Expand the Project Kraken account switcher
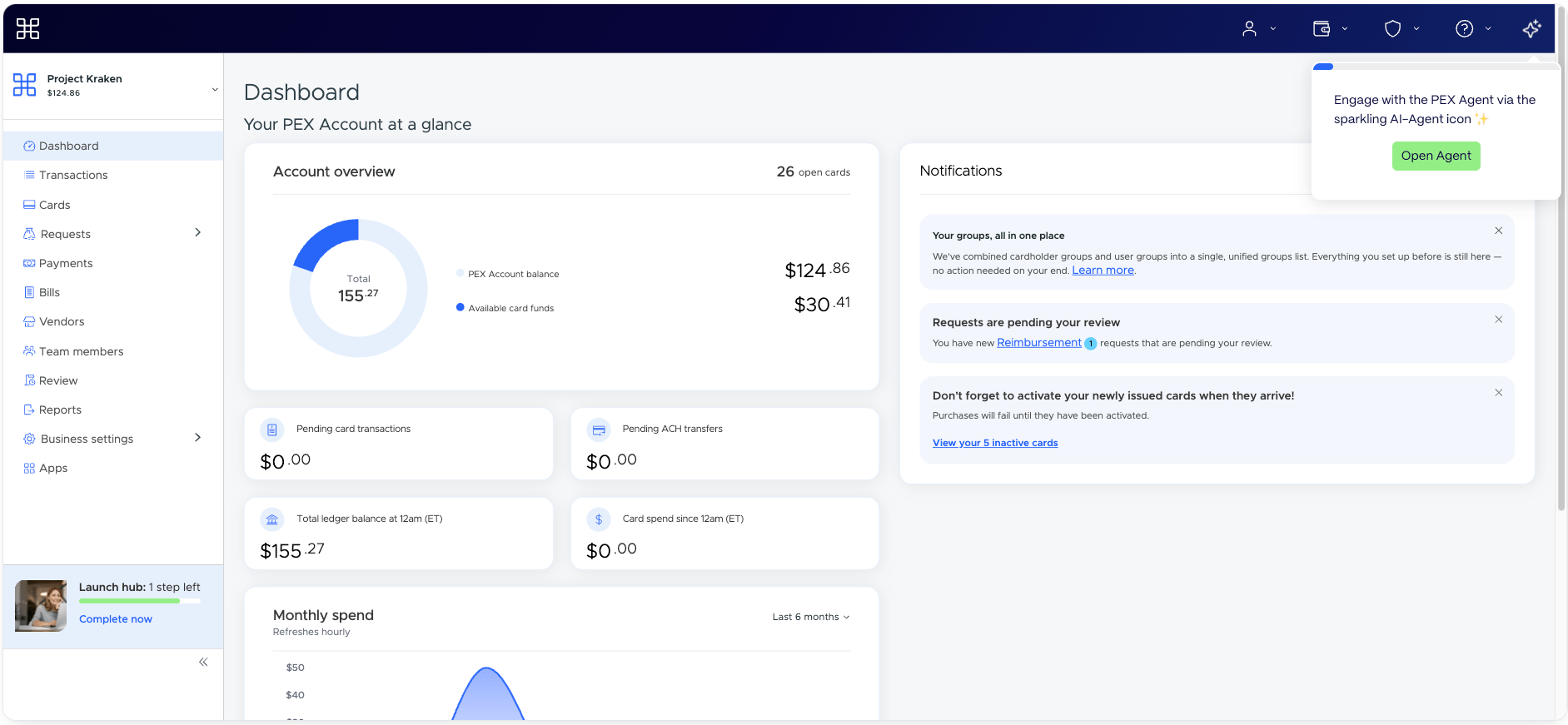Screen dimensions: 1568x725 pos(215,89)
